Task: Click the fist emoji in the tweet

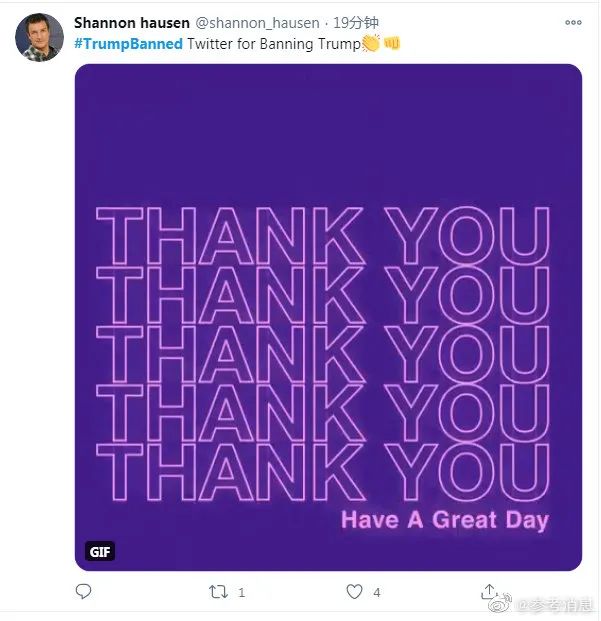Action: pyautogui.click(x=392, y=43)
